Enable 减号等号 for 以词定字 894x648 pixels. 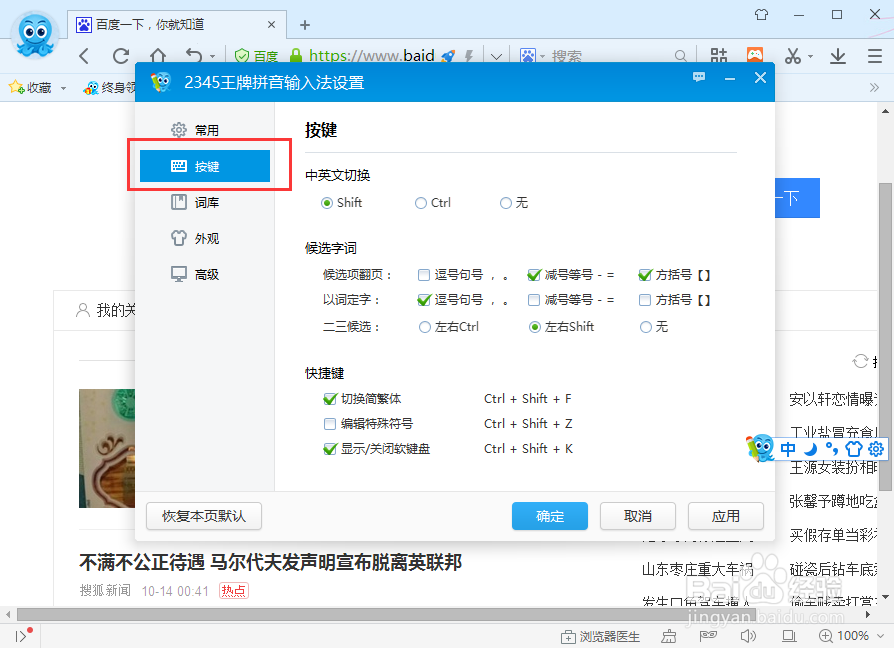click(x=534, y=300)
